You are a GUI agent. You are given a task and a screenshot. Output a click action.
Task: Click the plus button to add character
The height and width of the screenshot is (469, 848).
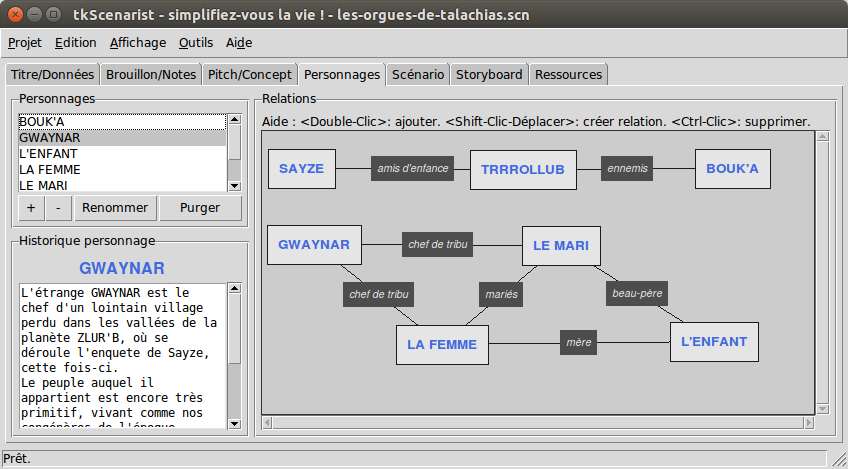(30, 208)
